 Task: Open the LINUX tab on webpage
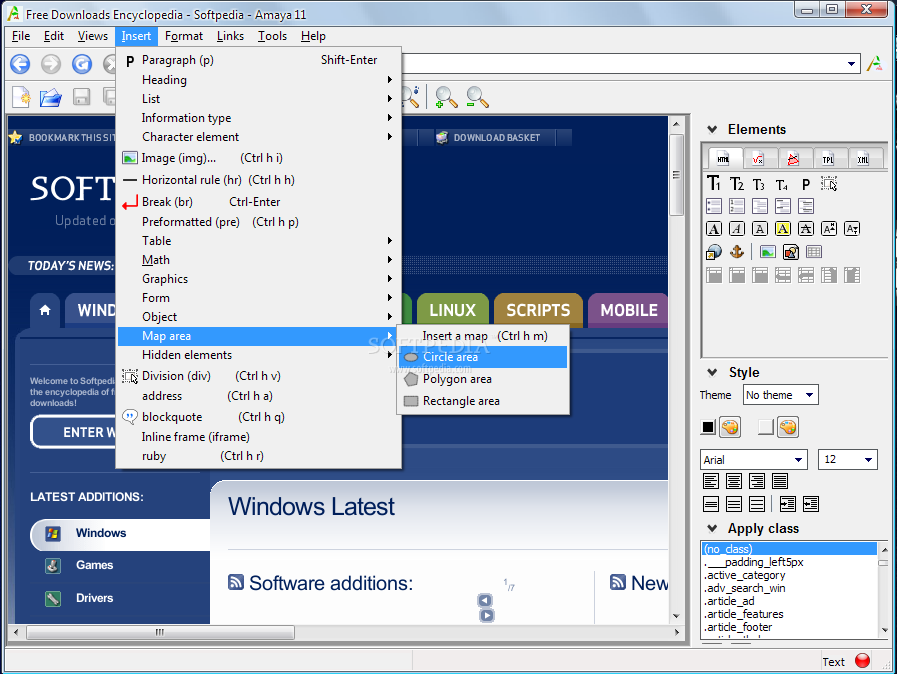452,310
